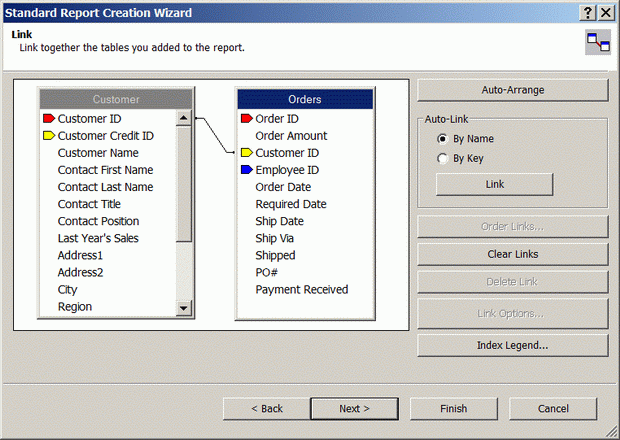
Task: Click the yellow index arrow beside Customer Credit ID
Action: (48, 136)
